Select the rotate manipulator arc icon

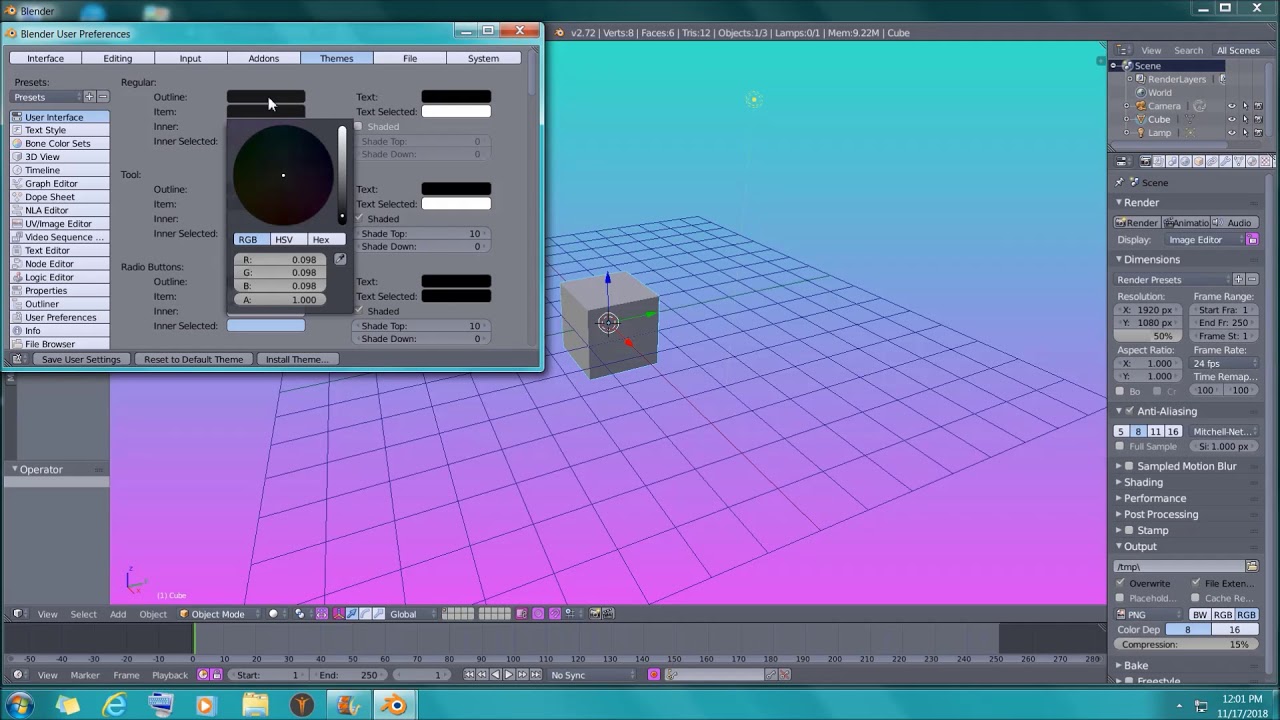(x=365, y=614)
